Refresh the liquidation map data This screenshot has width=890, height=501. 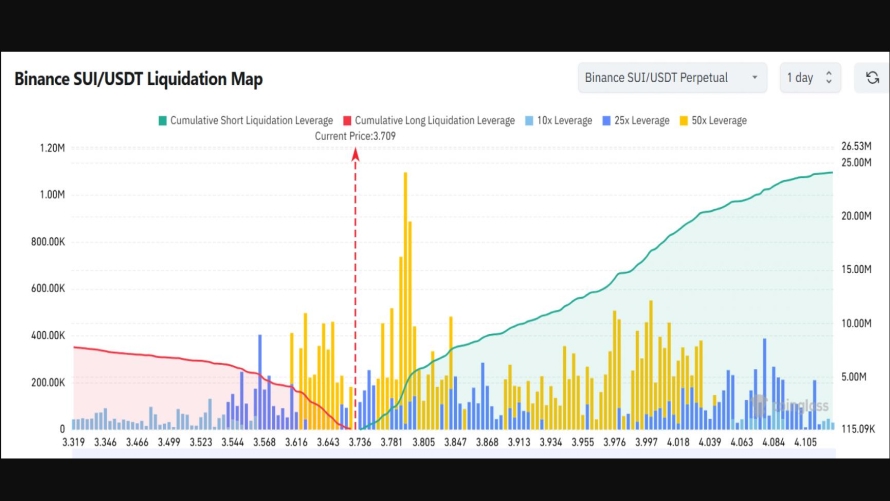(872, 78)
